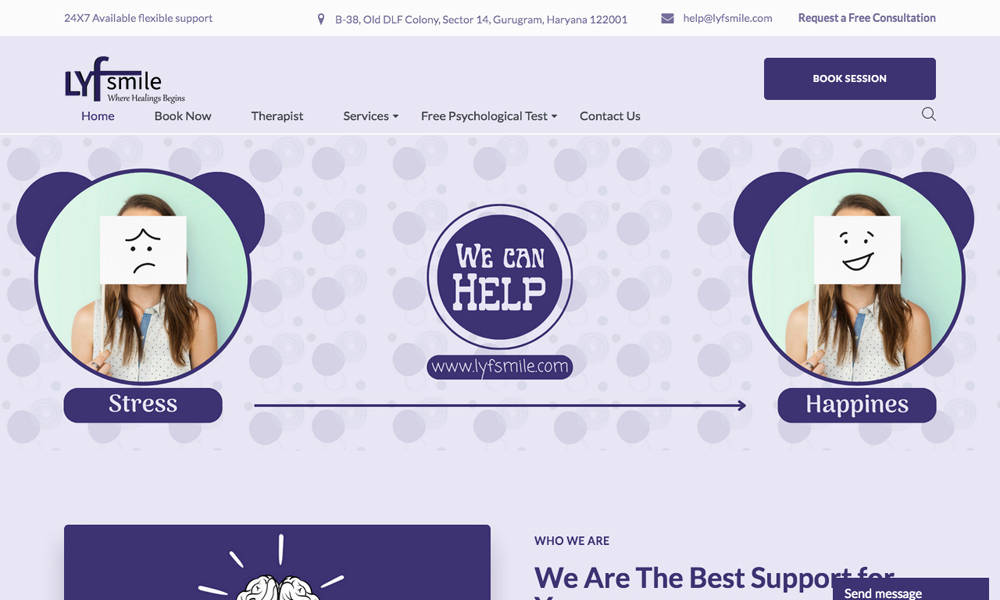Open the Therapist page
Screen dimensions: 1000x600
point(277,116)
